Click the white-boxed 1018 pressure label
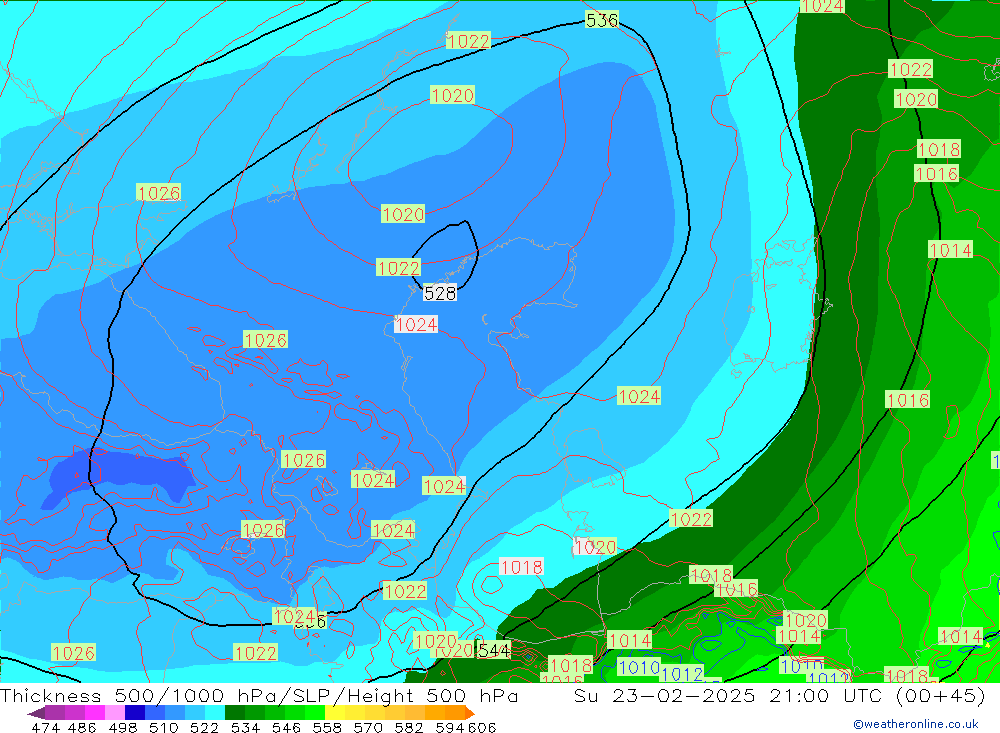Image resolution: width=1000 pixels, height=733 pixels. [522, 566]
